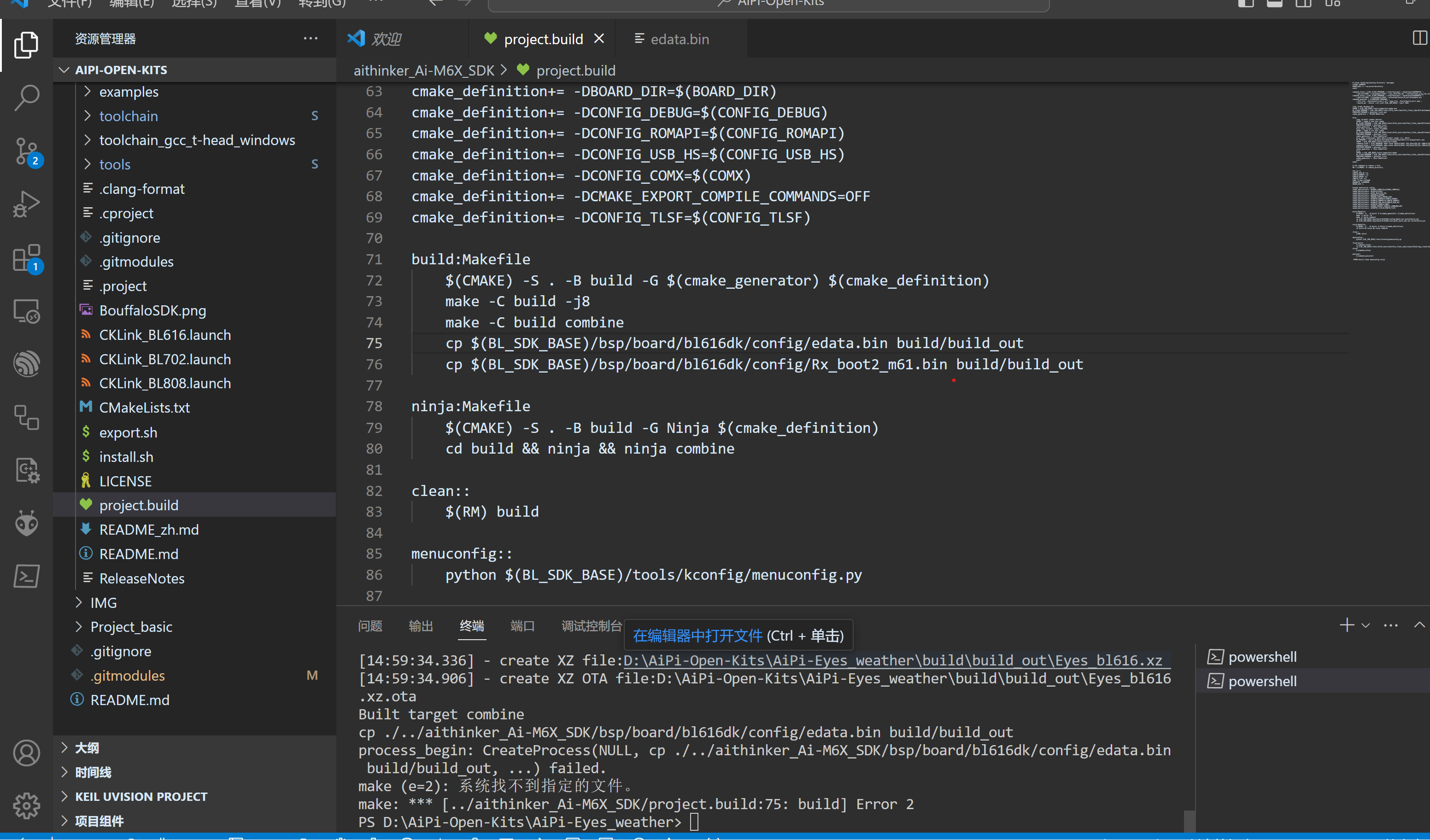Open Accounts menu icon
Image resolution: width=1430 pixels, height=840 pixels.
(x=26, y=753)
